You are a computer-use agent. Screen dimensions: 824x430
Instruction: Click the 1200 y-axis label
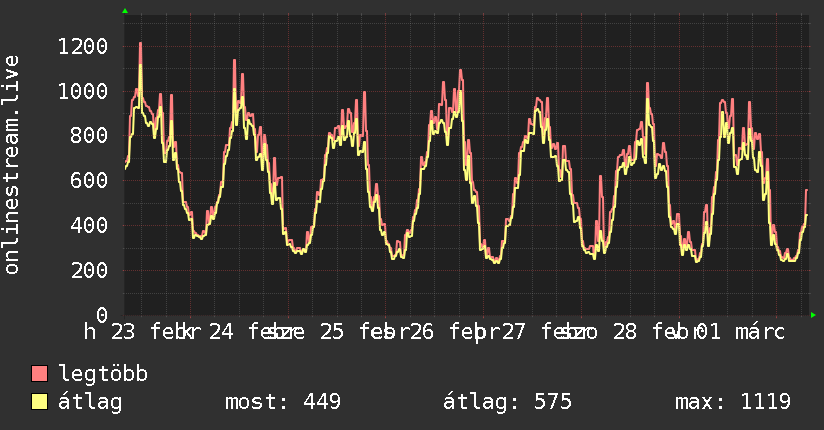click(83, 47)
